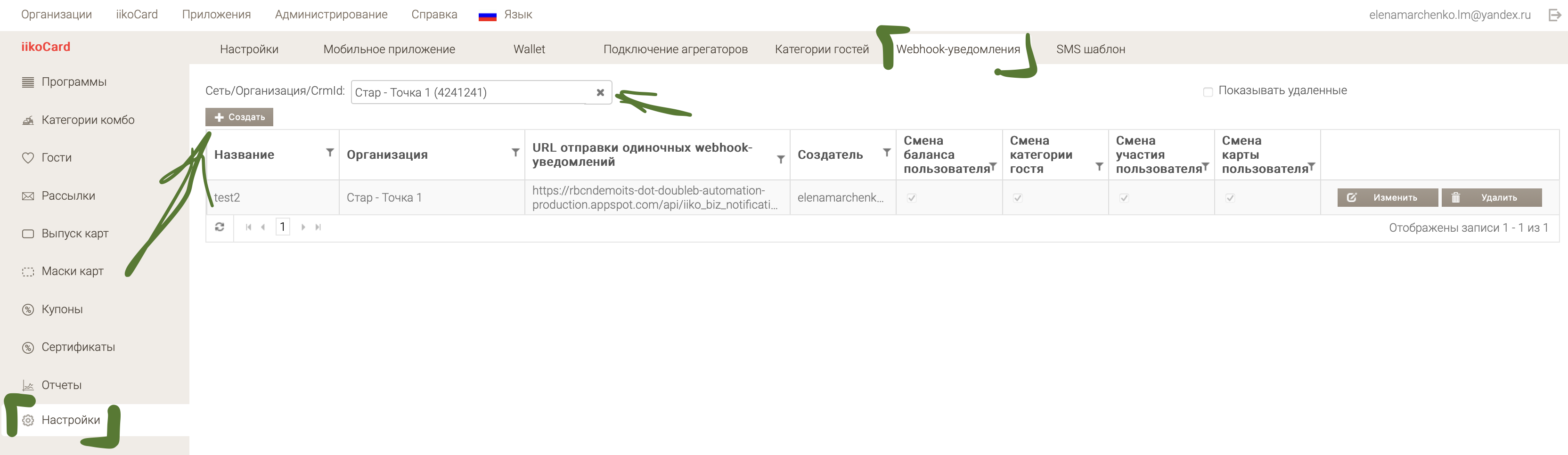Click the refresh icon in table footer

220,227
